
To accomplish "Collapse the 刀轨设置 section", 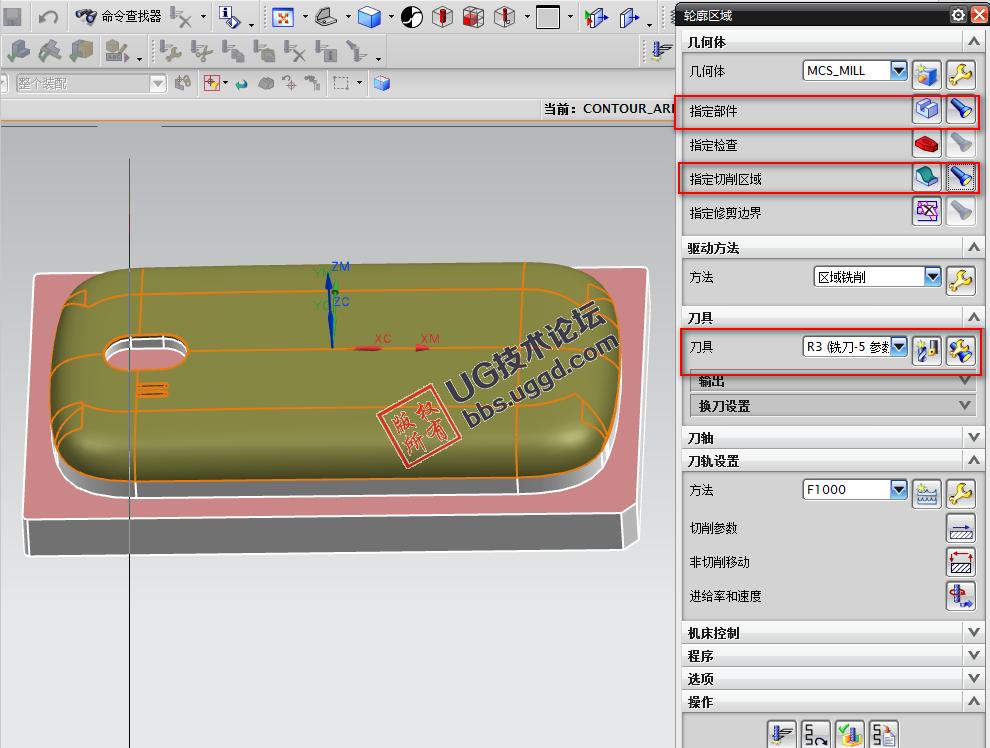I will point(975,461).
